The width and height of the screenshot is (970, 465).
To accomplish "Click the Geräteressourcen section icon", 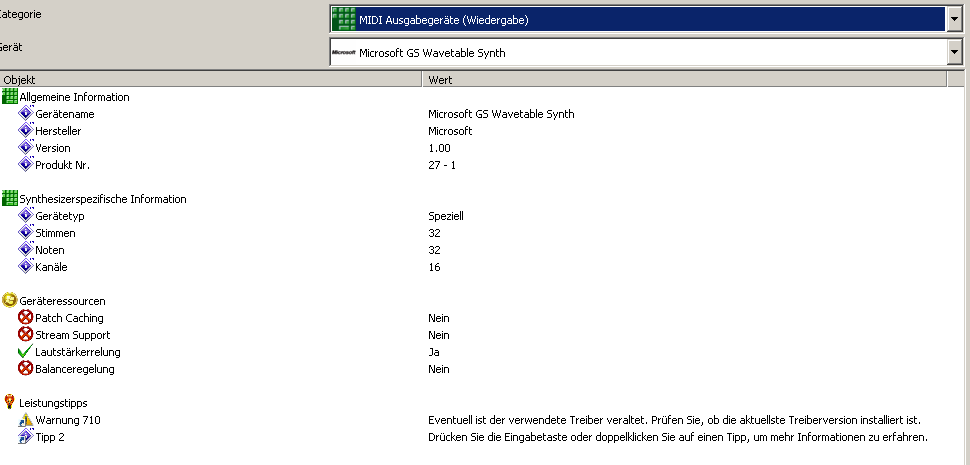I will tap(10, 300).
